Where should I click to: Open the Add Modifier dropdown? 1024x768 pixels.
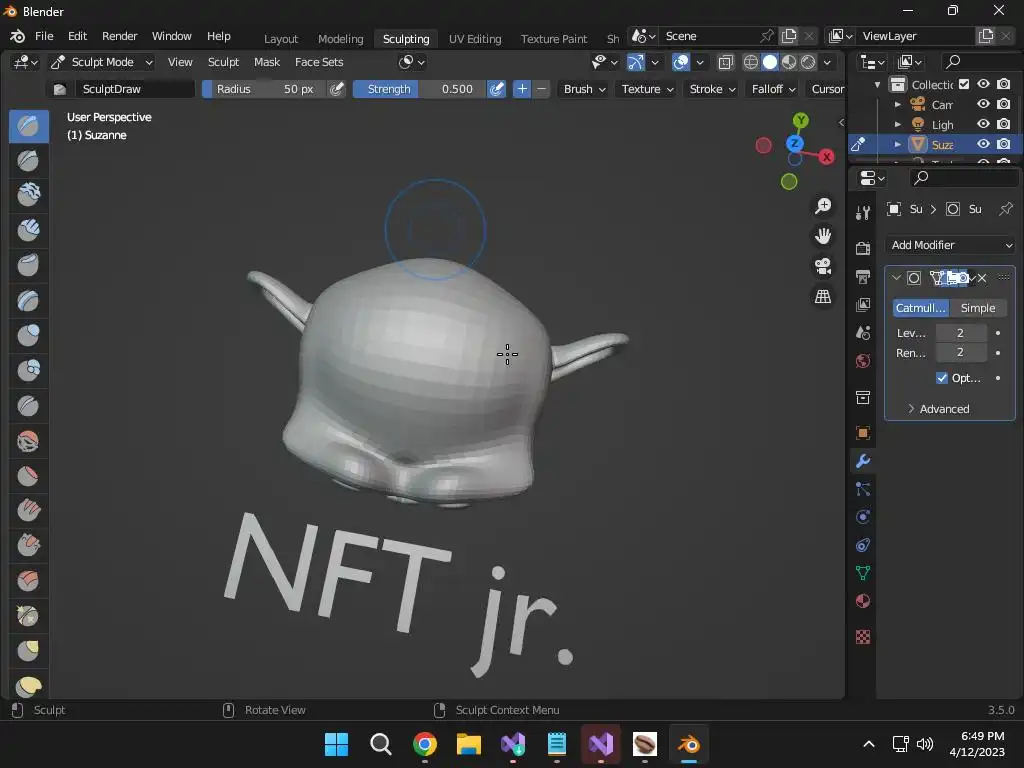(x=950, y=245)
